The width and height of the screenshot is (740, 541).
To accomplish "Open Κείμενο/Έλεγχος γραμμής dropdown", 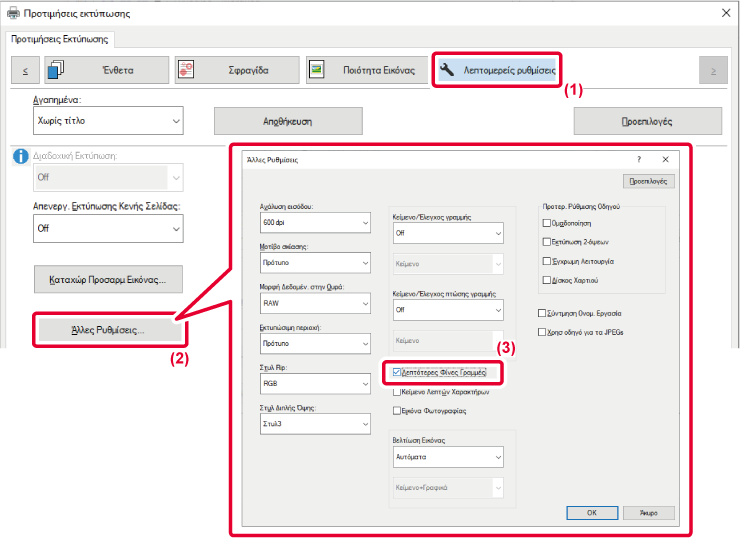I will tap(448, 233).
